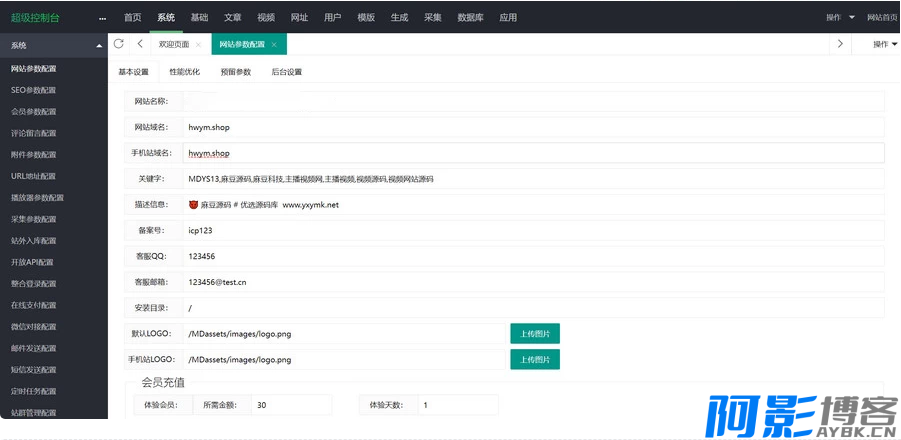Open the 采集 top menu item
The height and width of the screenshot is (440, 901).
click(x=432, y=17)
